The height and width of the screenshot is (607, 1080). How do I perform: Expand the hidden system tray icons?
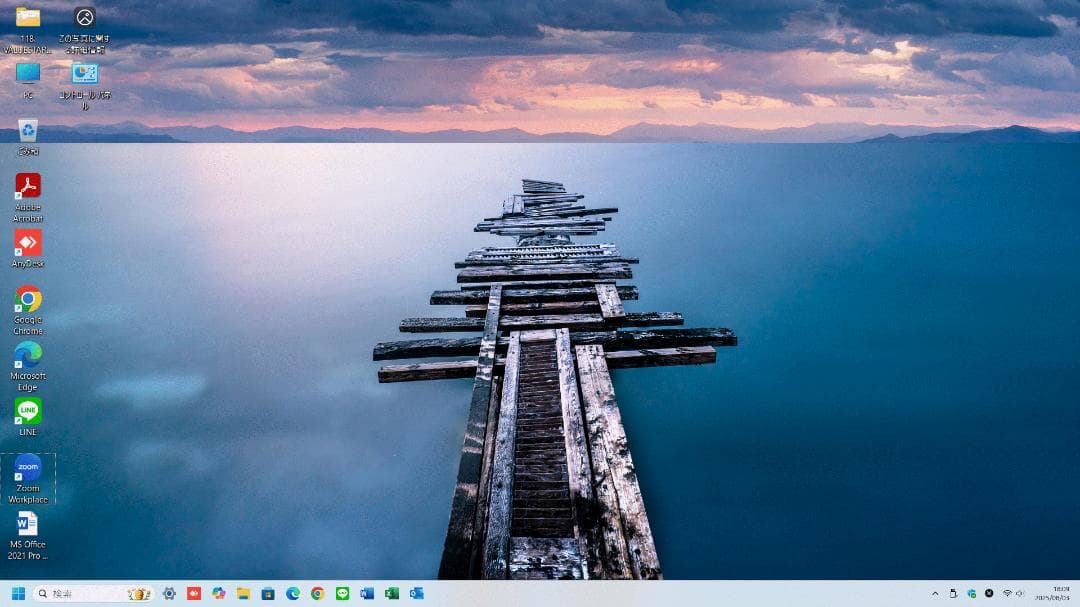[936, 593]
